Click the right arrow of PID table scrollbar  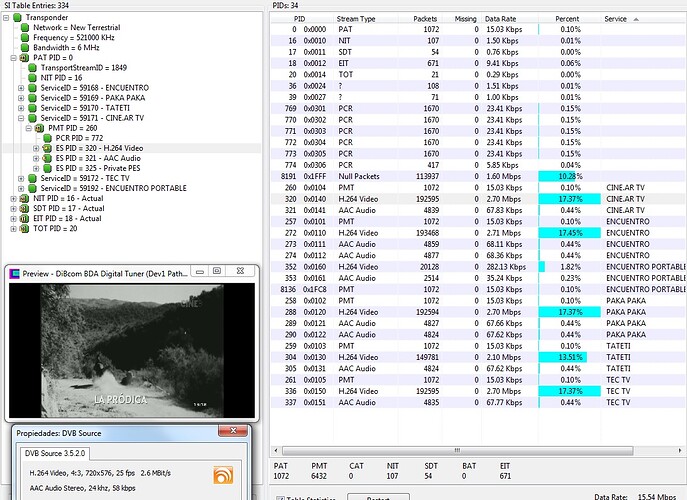[x=680, y=450]
